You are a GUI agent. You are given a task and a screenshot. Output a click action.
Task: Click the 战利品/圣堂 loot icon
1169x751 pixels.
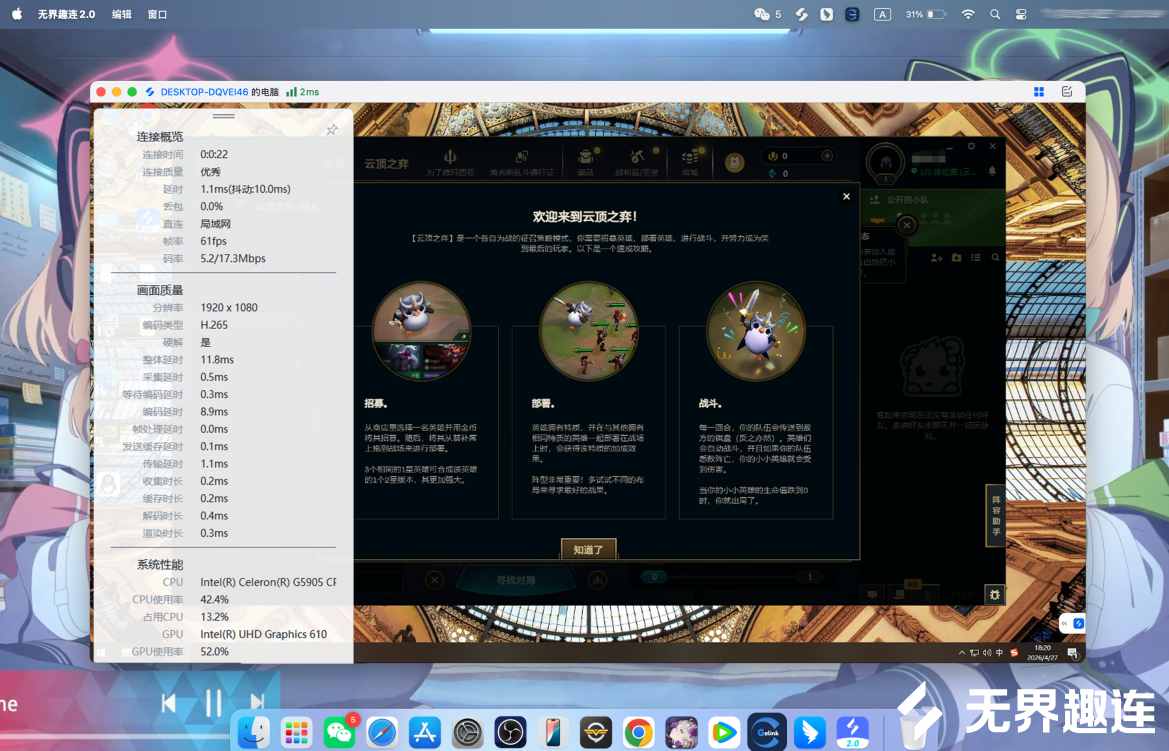point(637,161)
